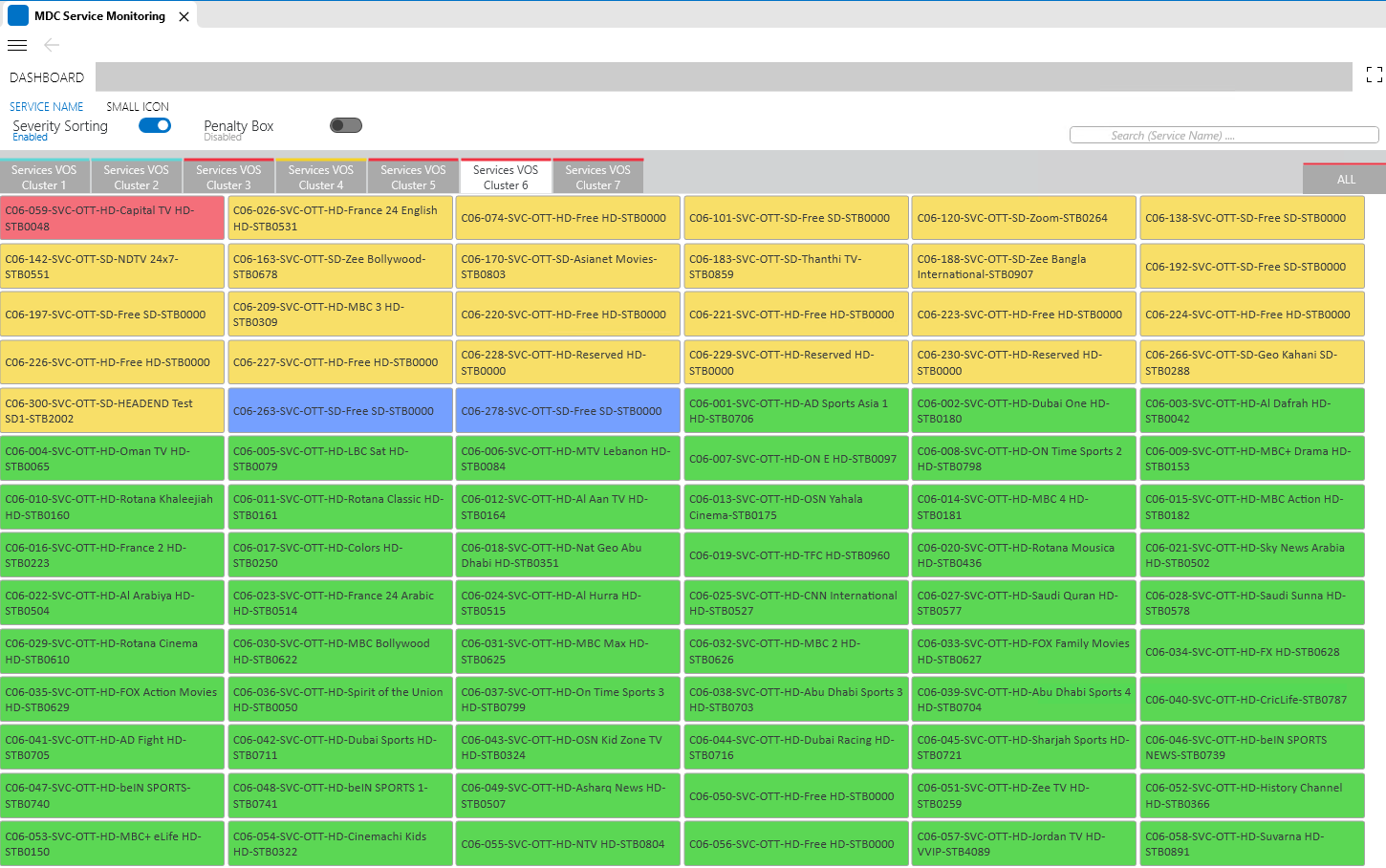This screenshot has height=868, width=1386.
Task: Switch to Services VOS Cluster 1 tab
Action: point(44,177)
